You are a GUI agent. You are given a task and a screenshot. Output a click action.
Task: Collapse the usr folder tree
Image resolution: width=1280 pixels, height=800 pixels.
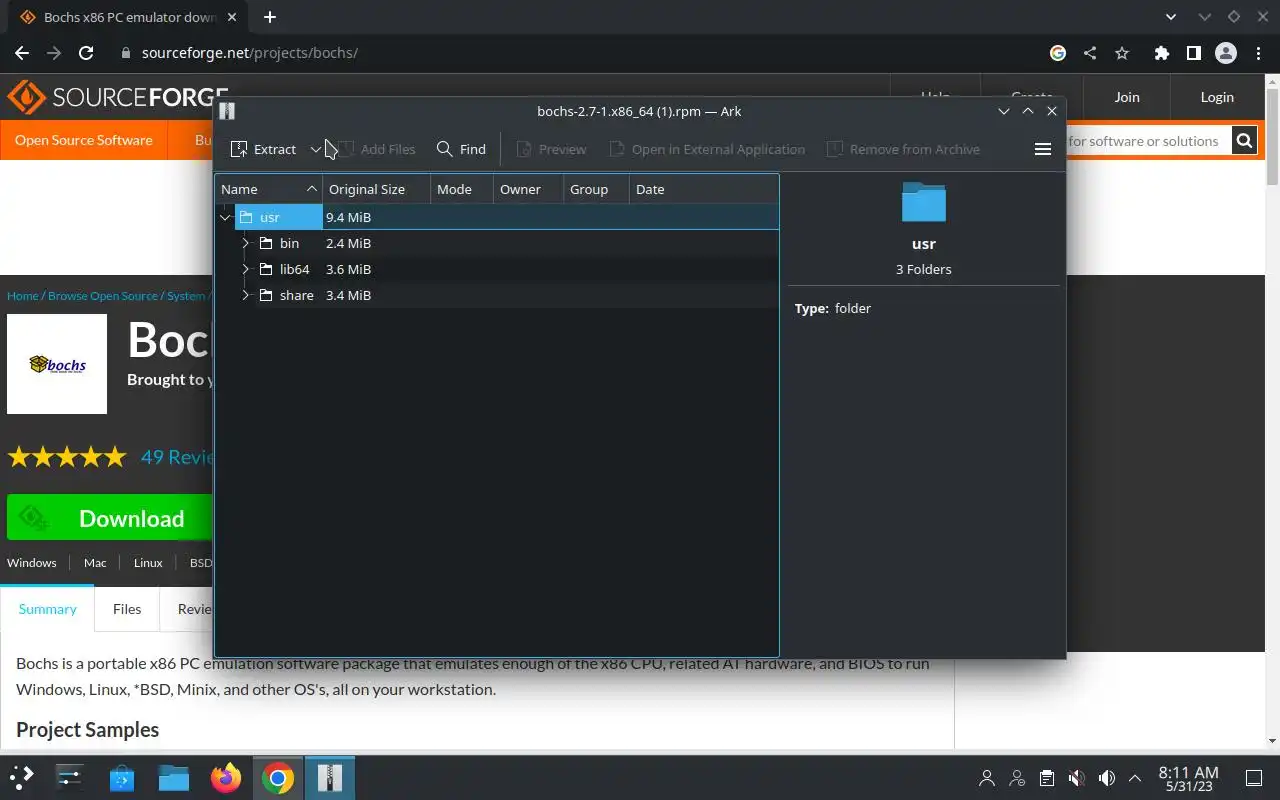point(225,217)
